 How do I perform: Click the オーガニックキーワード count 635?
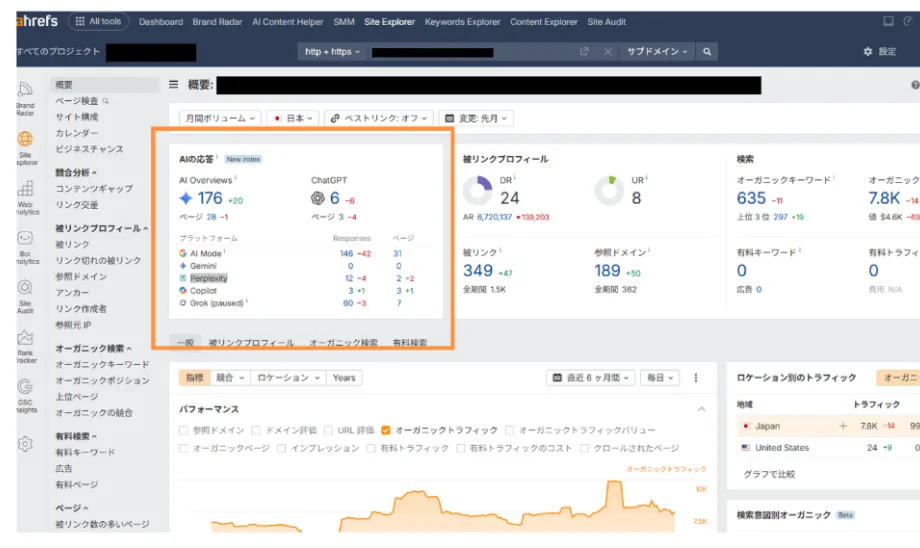[752, 198]
